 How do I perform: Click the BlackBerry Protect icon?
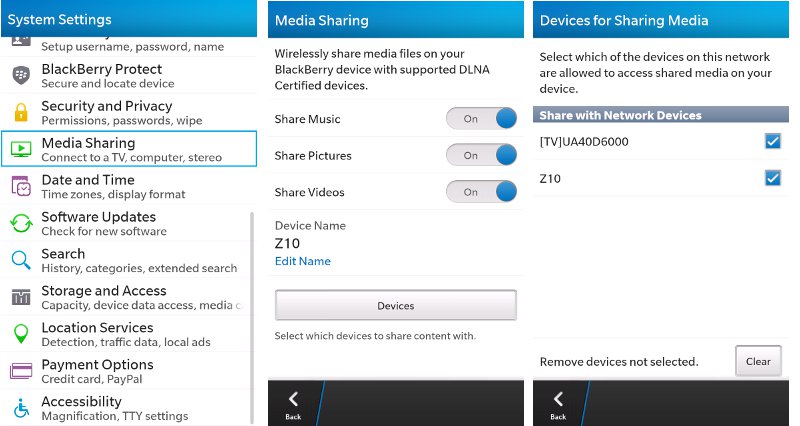point(21,75)
